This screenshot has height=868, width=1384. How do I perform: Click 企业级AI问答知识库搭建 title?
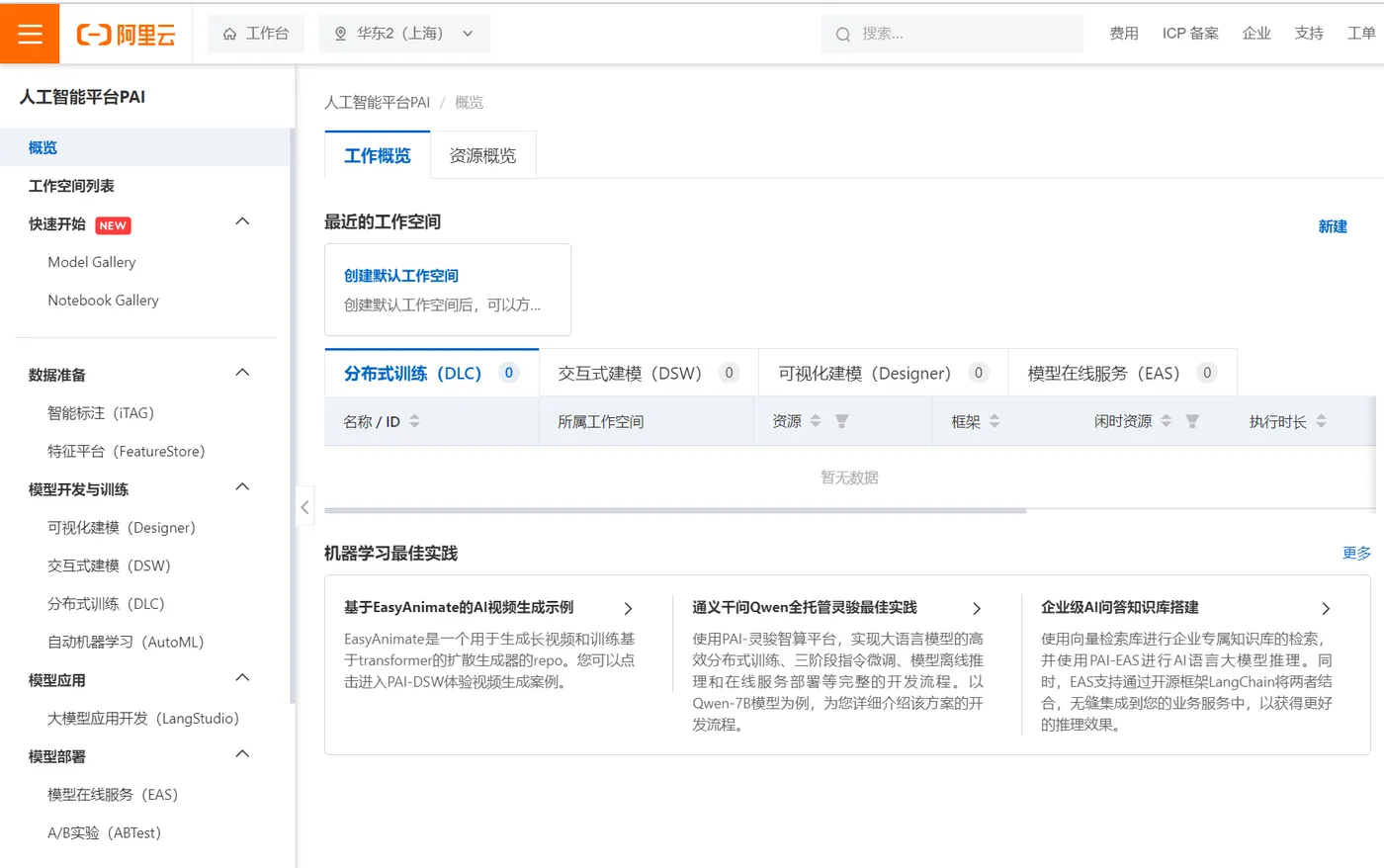[x=1120, y=608]
